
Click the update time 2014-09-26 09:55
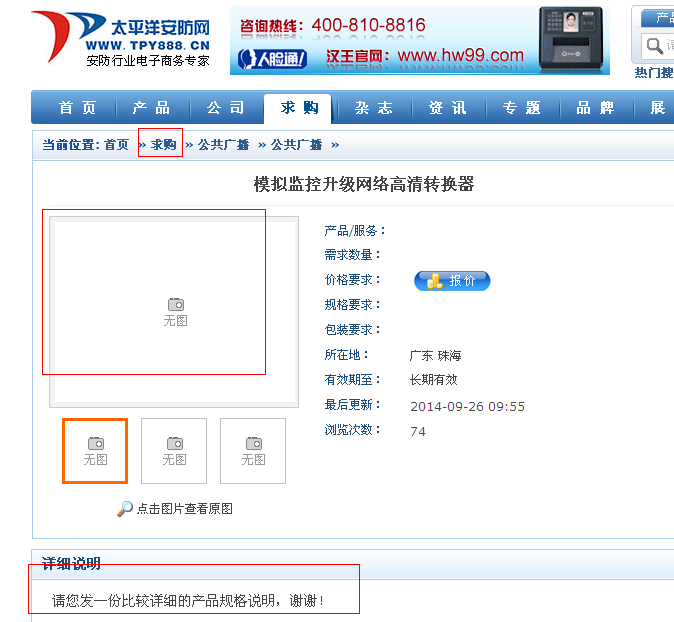coord(467,406)
